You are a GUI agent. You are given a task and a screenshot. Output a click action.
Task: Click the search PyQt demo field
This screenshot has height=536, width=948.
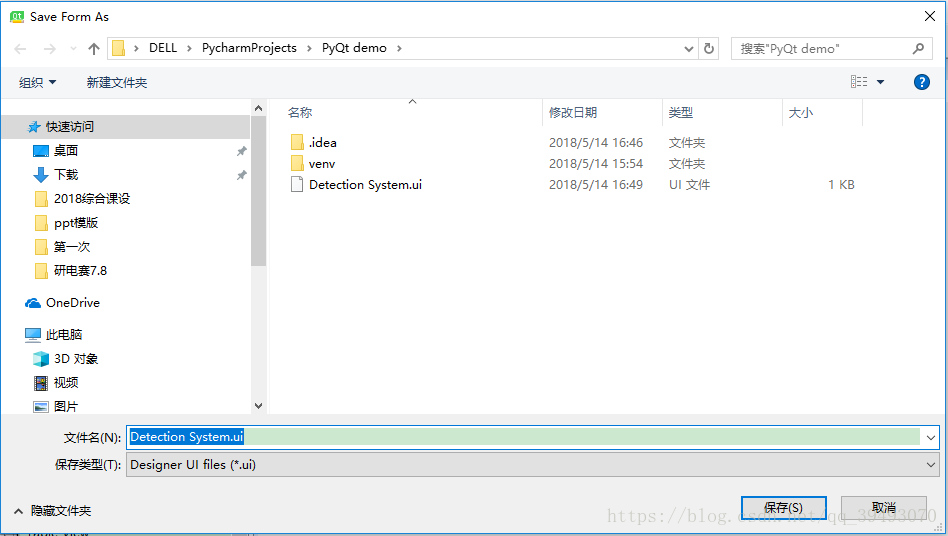tap(831, 48)
